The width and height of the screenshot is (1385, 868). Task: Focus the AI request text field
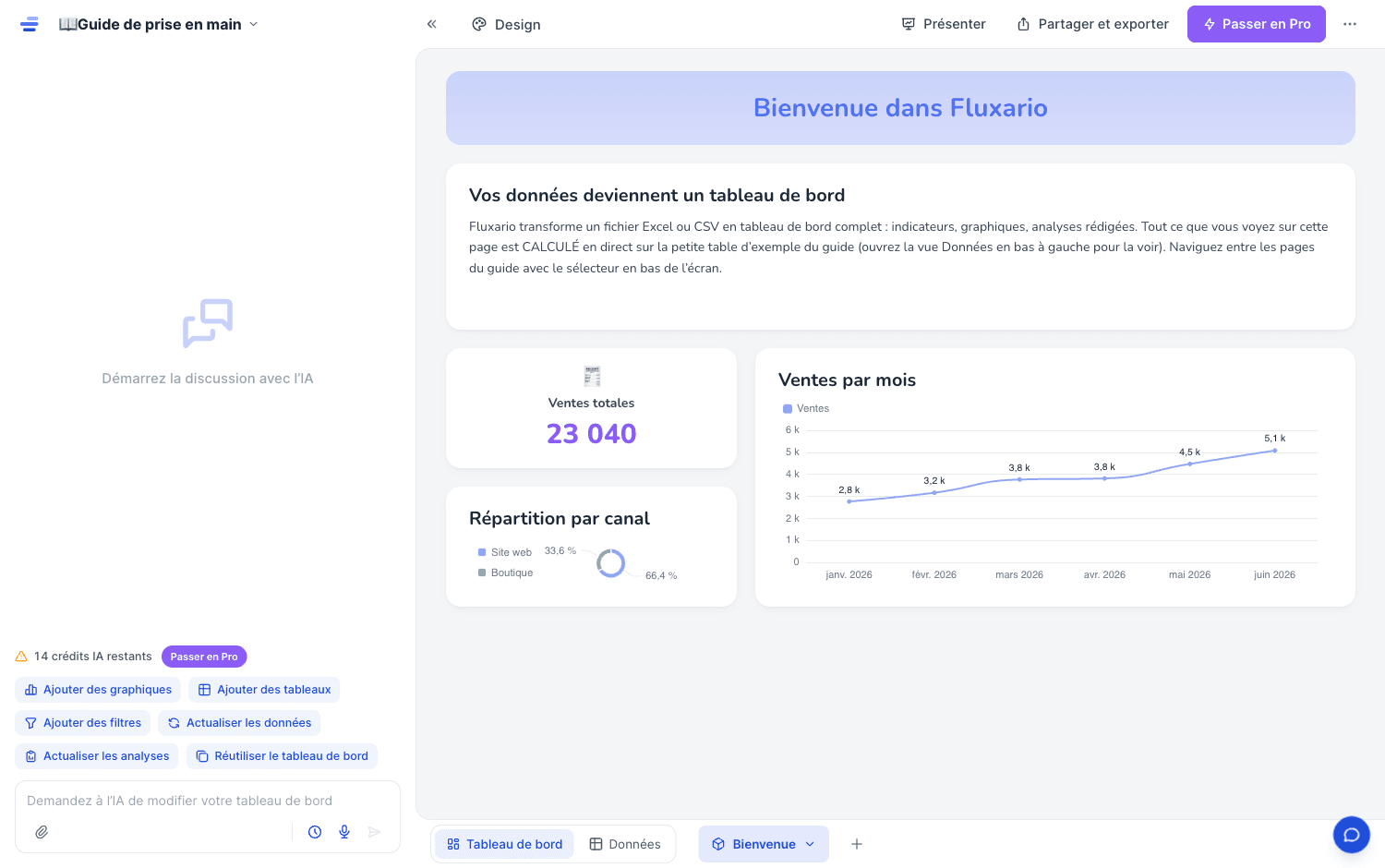point(208,801)
